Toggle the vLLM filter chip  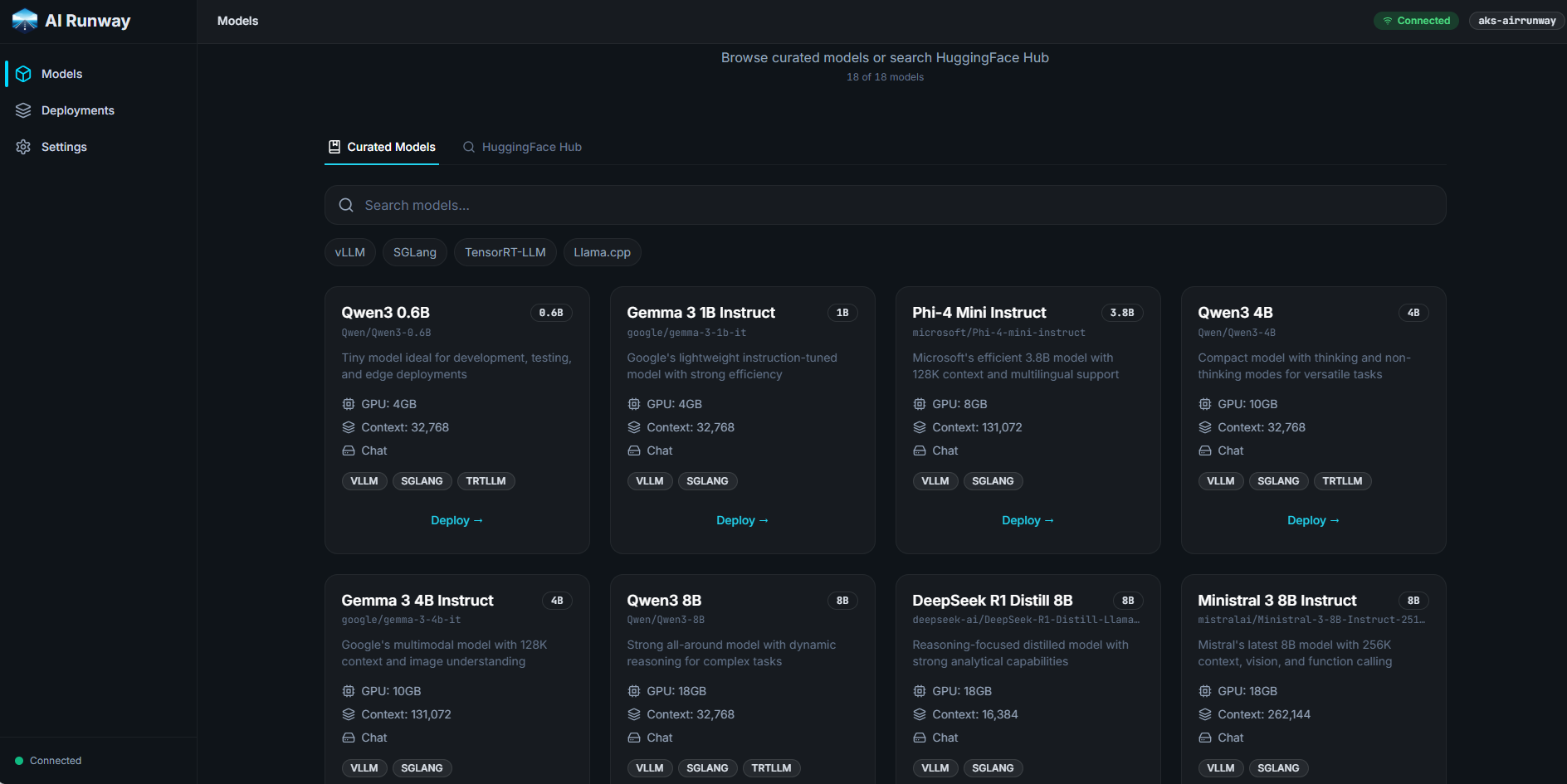(350, 252)
